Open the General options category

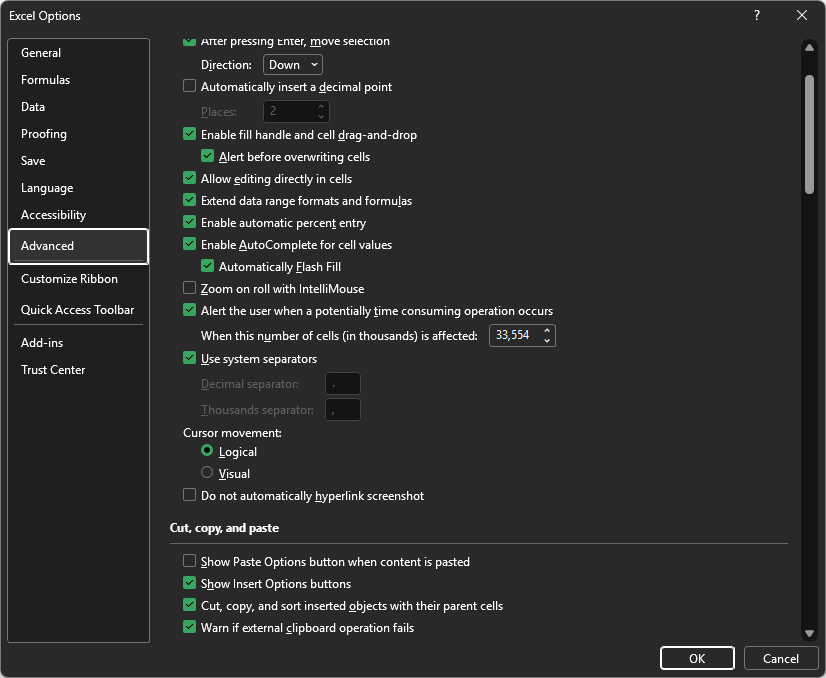[78, 53]
